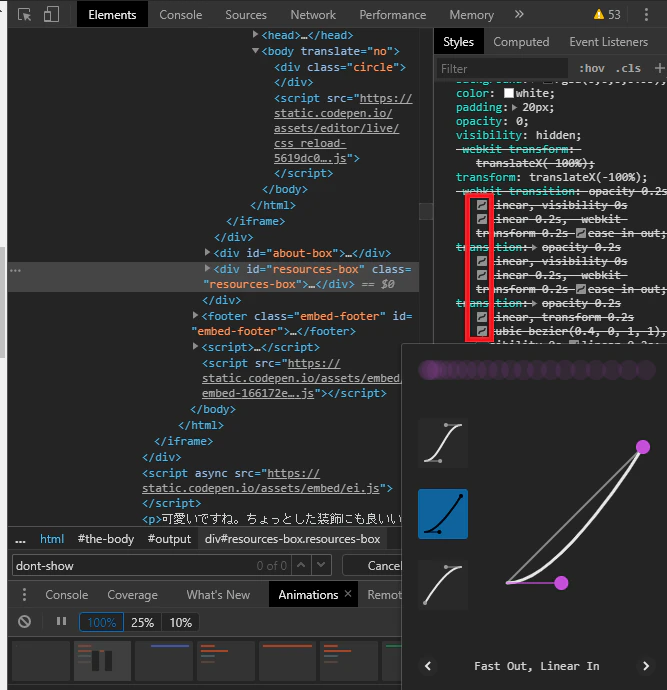This screenshot has width=667, height=690.
Task: Open the Coverage drawer tab
Action: click(x=132, y=595)
